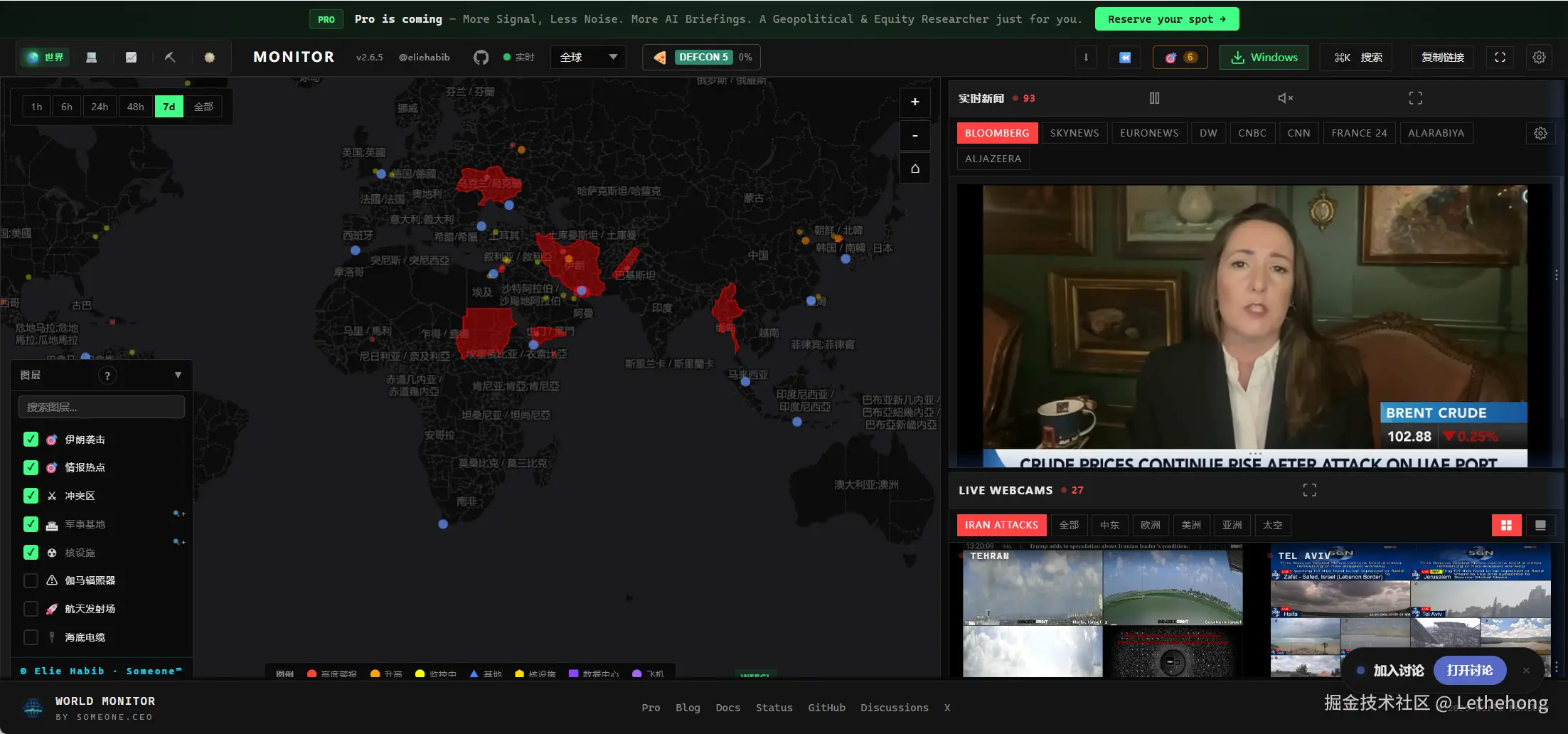Click the 搜索图层 layer search field
Viewport: 1568px width, 734px height.
pos(102,407)
